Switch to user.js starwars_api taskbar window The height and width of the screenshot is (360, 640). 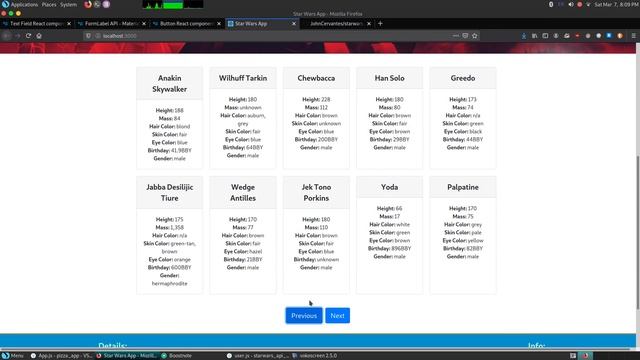pos(258,356)
